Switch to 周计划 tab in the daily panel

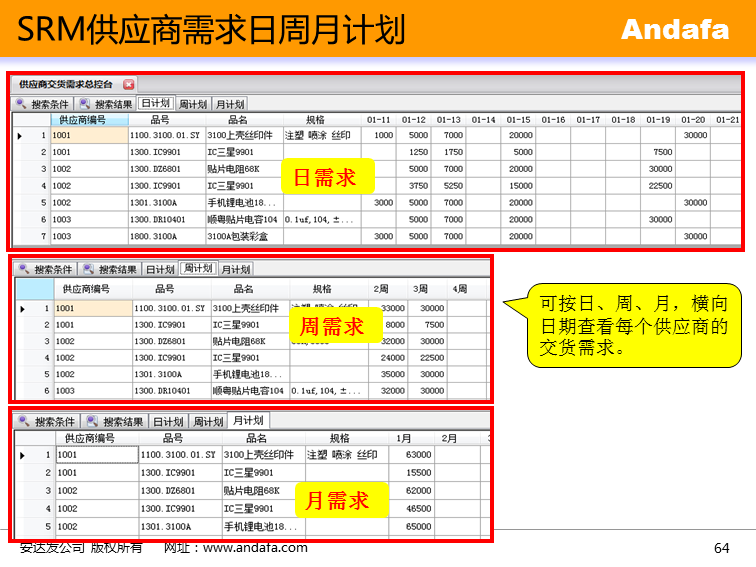pyautogui.click(x=192, y=104)
